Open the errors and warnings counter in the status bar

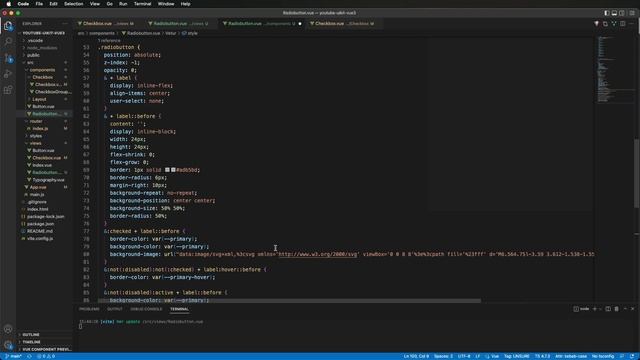click(x=46, y=356)
